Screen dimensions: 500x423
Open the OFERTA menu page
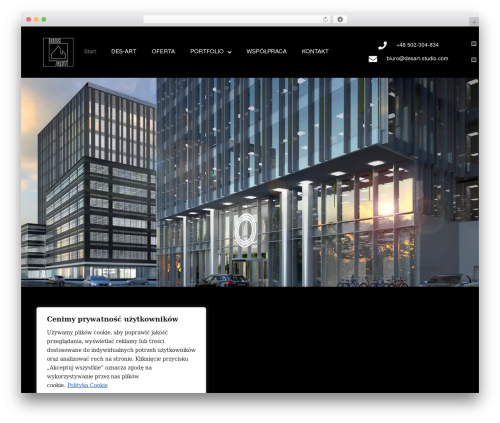163,51
